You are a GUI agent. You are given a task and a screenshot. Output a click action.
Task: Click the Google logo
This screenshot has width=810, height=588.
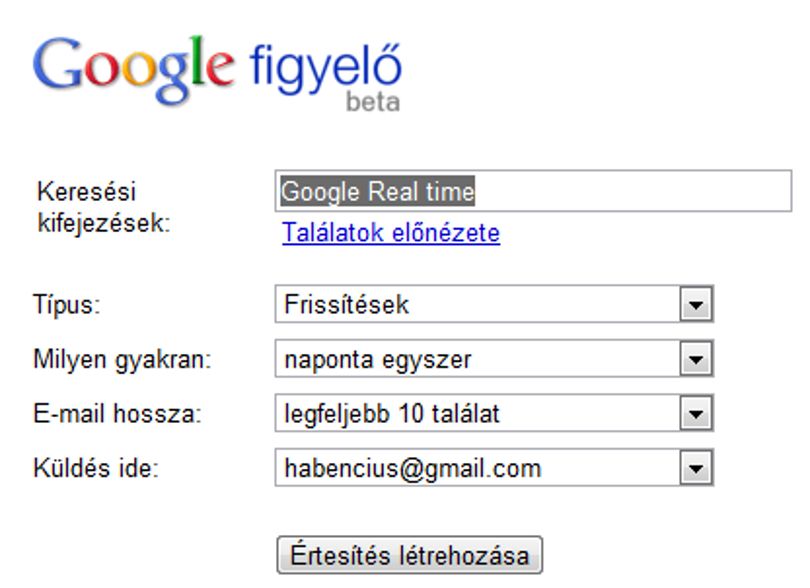[133, 70]
